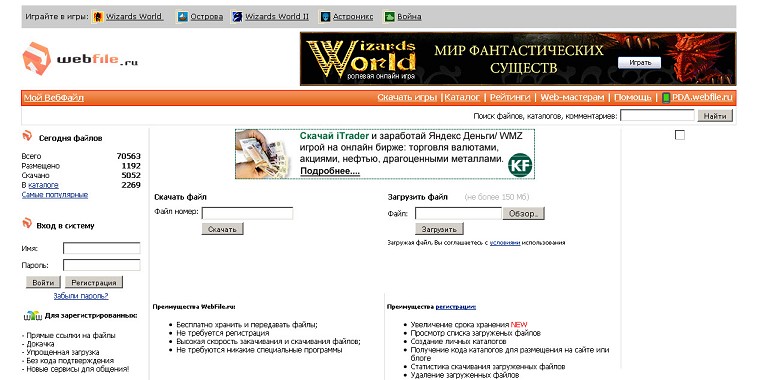This screenshot has height=380, width=758.
Task: Click the Найти search button
Action: [x=715, y=116]
